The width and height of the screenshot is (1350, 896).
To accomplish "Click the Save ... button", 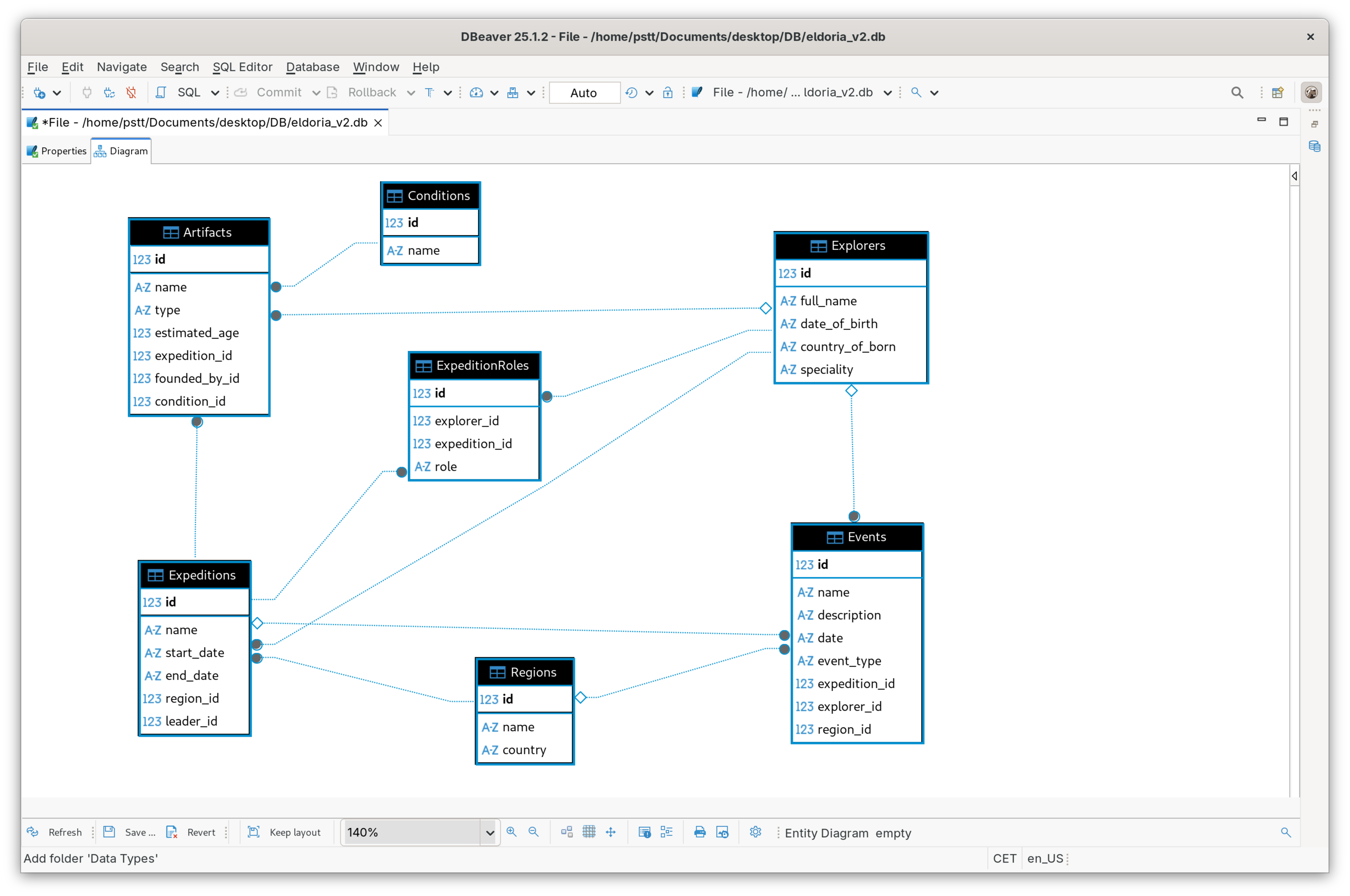I will (x=130, y=832).
